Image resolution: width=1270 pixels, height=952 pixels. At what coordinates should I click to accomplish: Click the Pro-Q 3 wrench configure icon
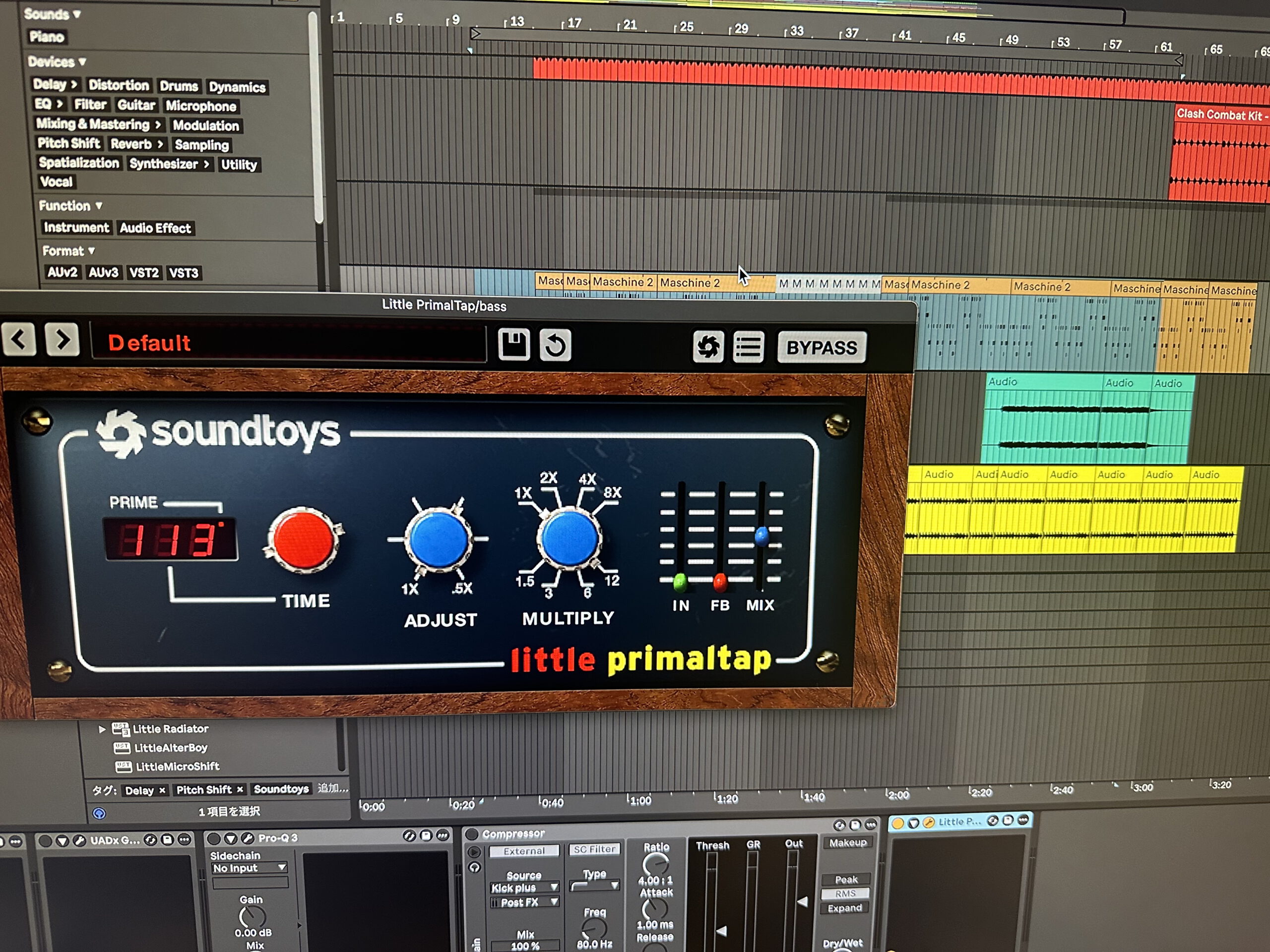click(x=248, y=838)
